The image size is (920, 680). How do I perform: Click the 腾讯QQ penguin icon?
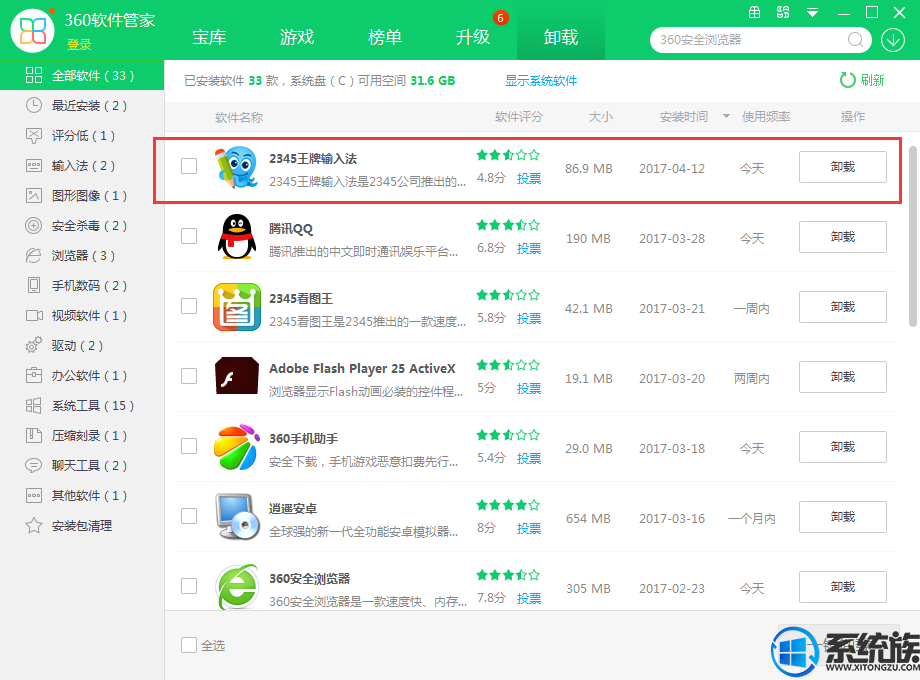(x=236, y=237)
